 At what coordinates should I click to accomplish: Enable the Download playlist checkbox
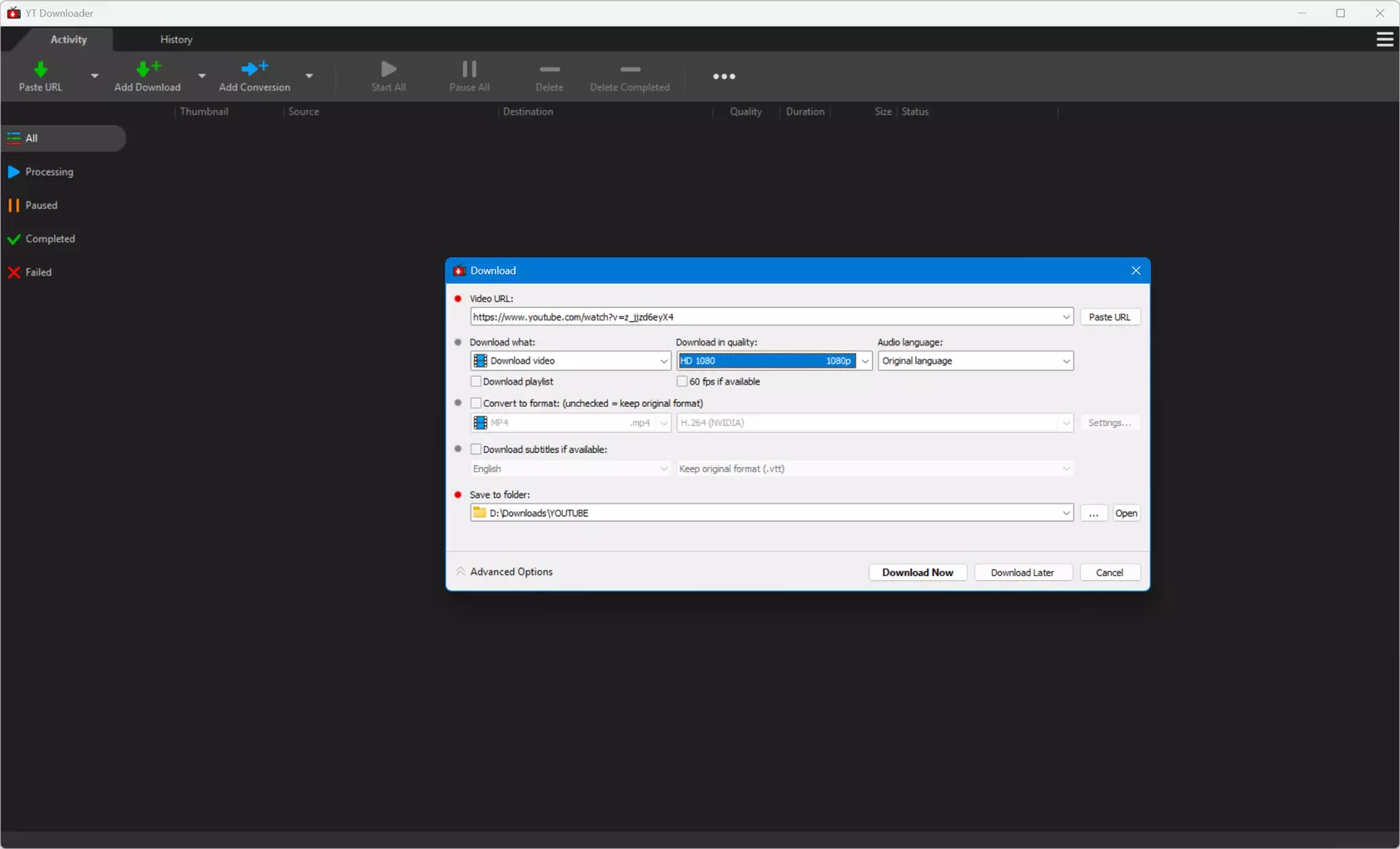476,381
